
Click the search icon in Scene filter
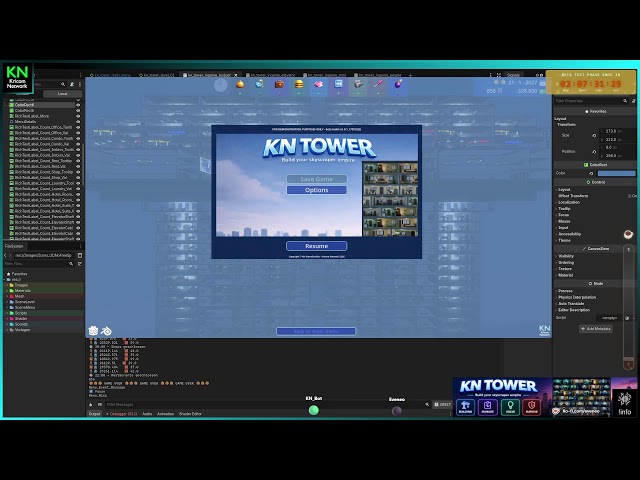click(63, 84)
